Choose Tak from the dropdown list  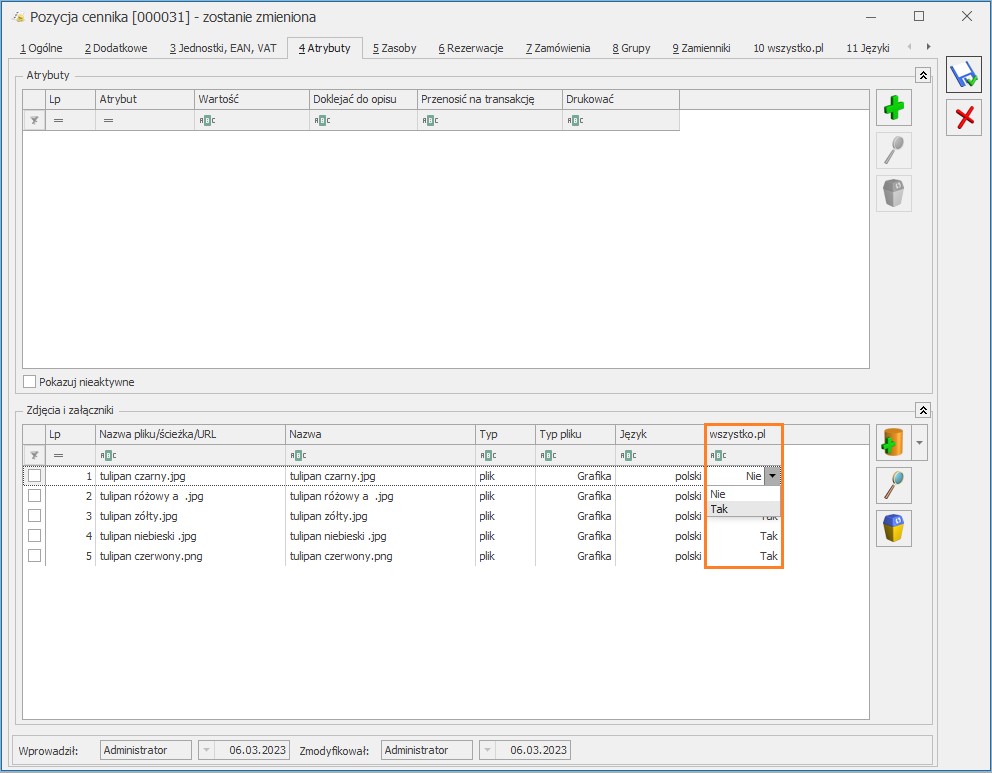[743, 509]
